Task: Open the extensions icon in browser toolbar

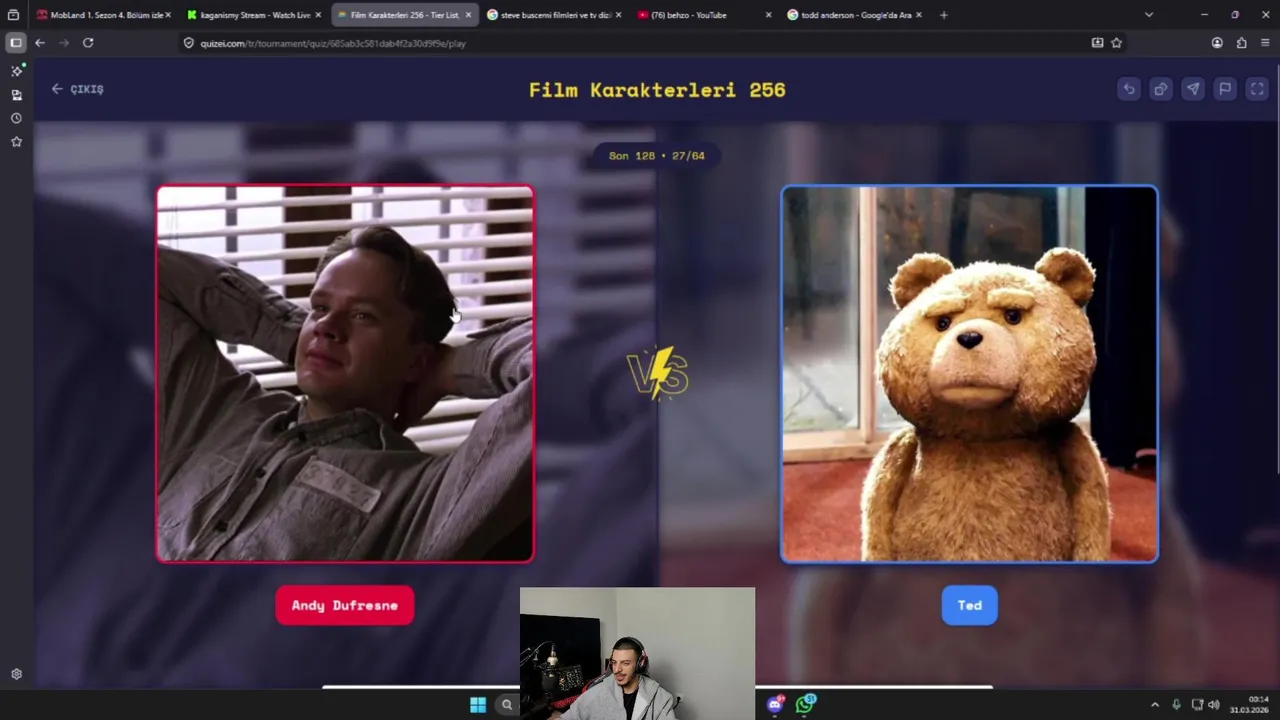Action: coord(1241,43)
